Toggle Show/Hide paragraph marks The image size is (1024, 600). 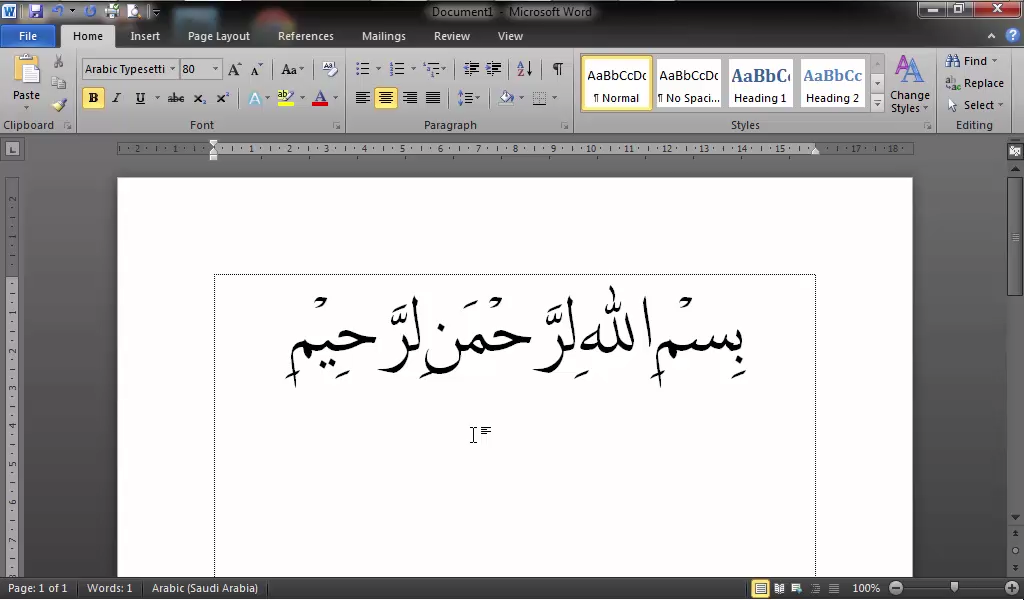(x=557, y=69)
